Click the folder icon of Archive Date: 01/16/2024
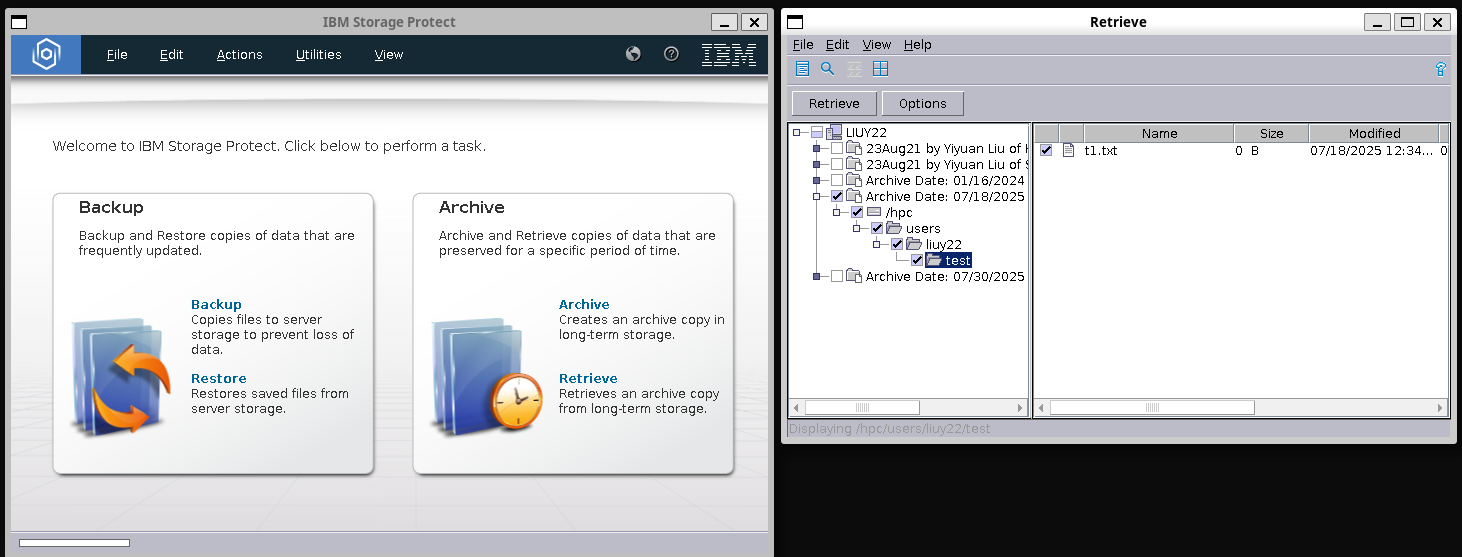1462x557 pixels. pyautogui.click(x=854, y=180)
